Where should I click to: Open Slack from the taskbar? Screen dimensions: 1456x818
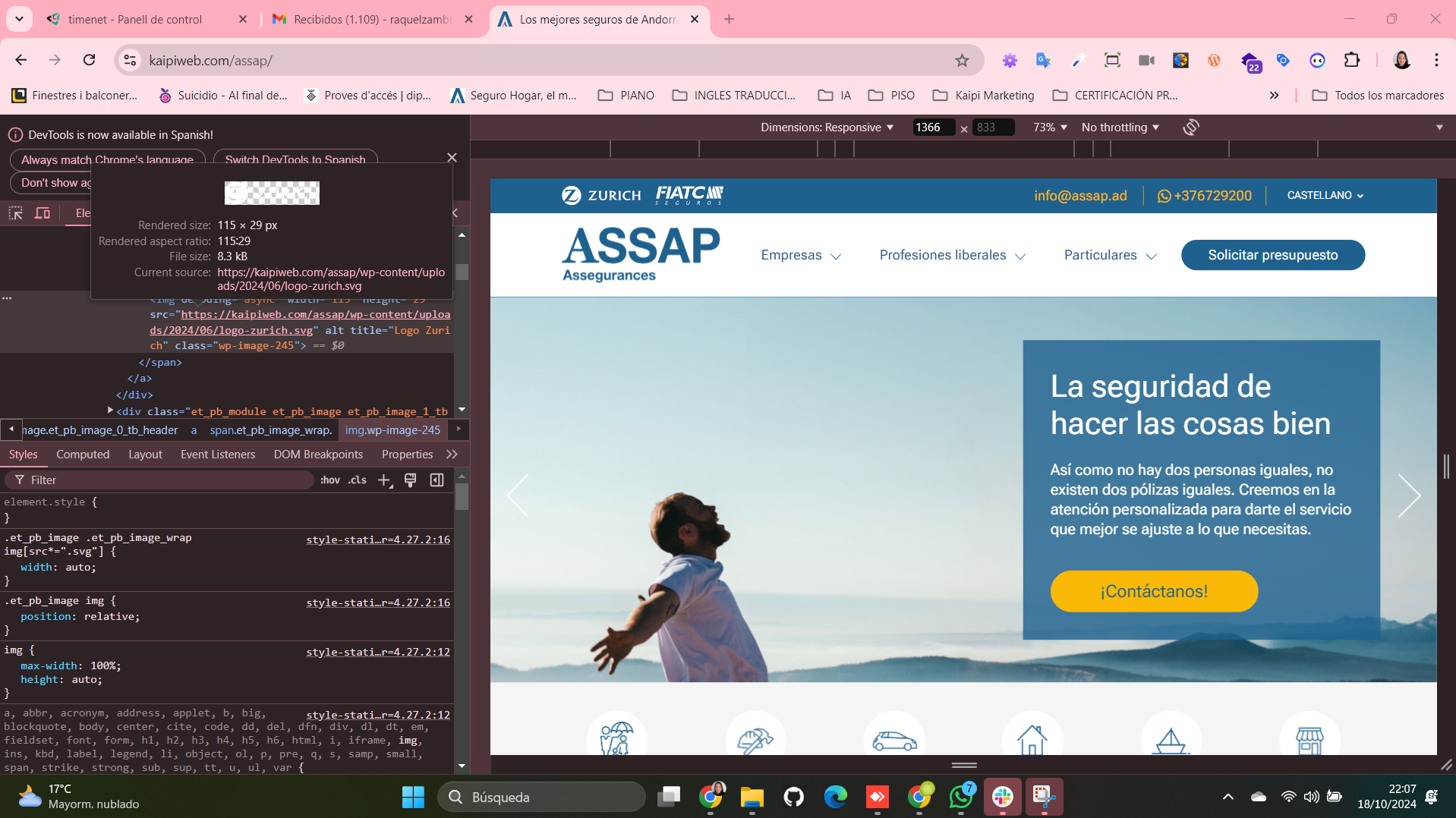coord(1003,797)
